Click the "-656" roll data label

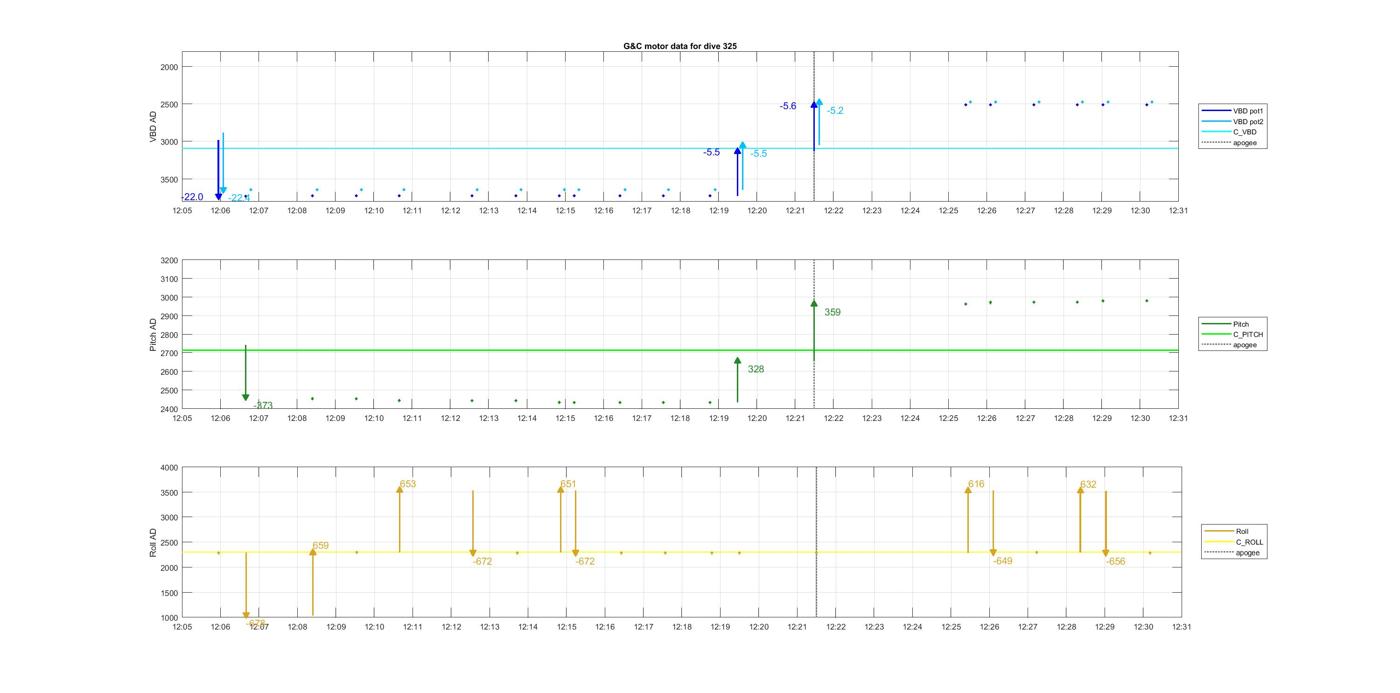(x=1116, y=562)
